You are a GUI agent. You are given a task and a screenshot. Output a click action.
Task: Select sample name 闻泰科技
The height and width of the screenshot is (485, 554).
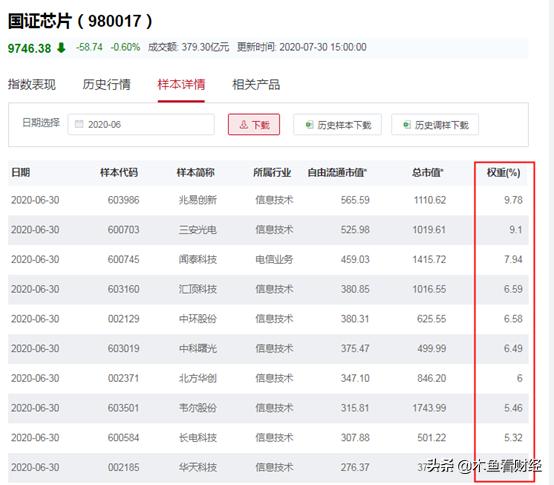pos(198,260)
